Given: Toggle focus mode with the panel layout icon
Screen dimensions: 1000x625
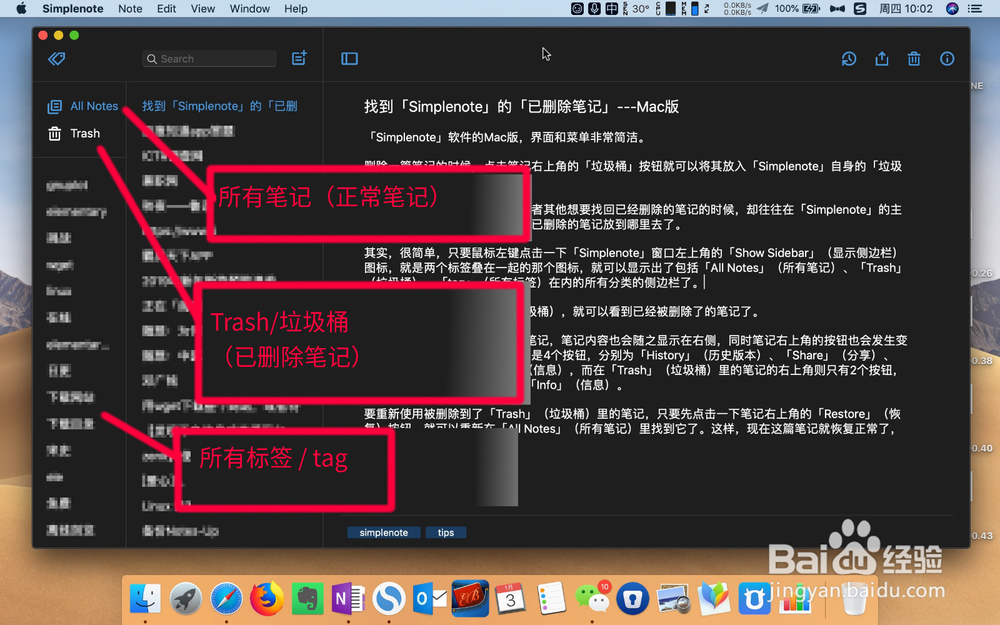Looking at the screenshot, I should pos(349,59).
